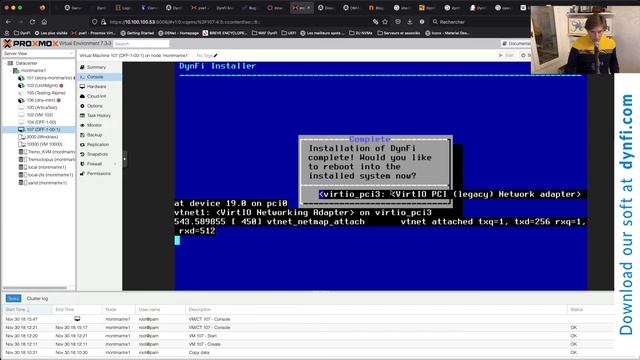Expand the Firewall submenu arrow

pyautogui.click(x=115, y=164)
